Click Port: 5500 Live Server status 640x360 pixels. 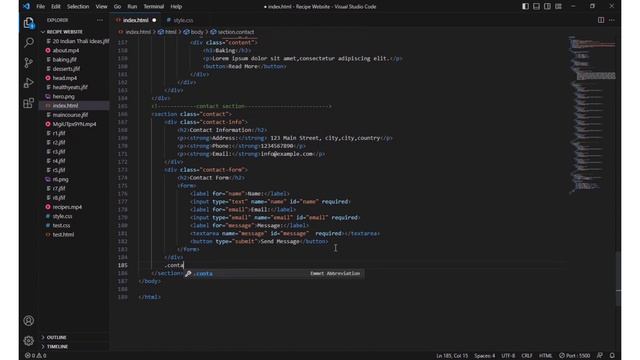tap(574, 356)
